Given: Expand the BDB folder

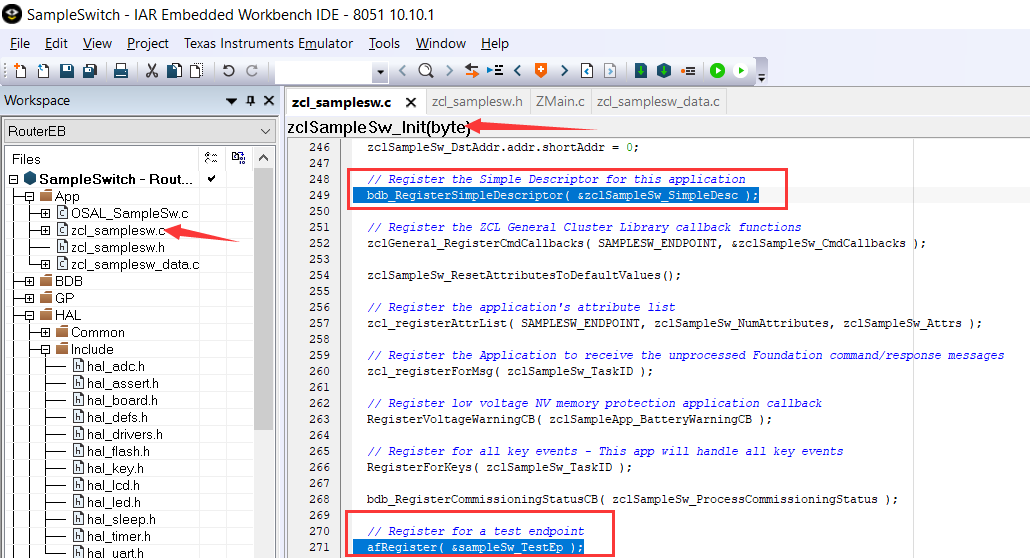Looking at the screenshot, I should tap(30, 281).
